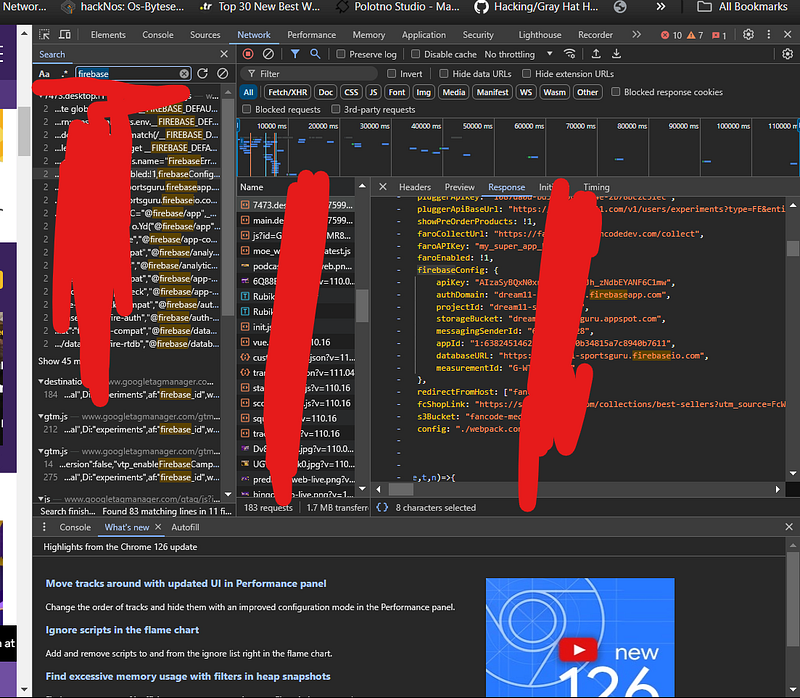Open DevTools settings gear icon

pyautogui.click(x=748, y=35)
